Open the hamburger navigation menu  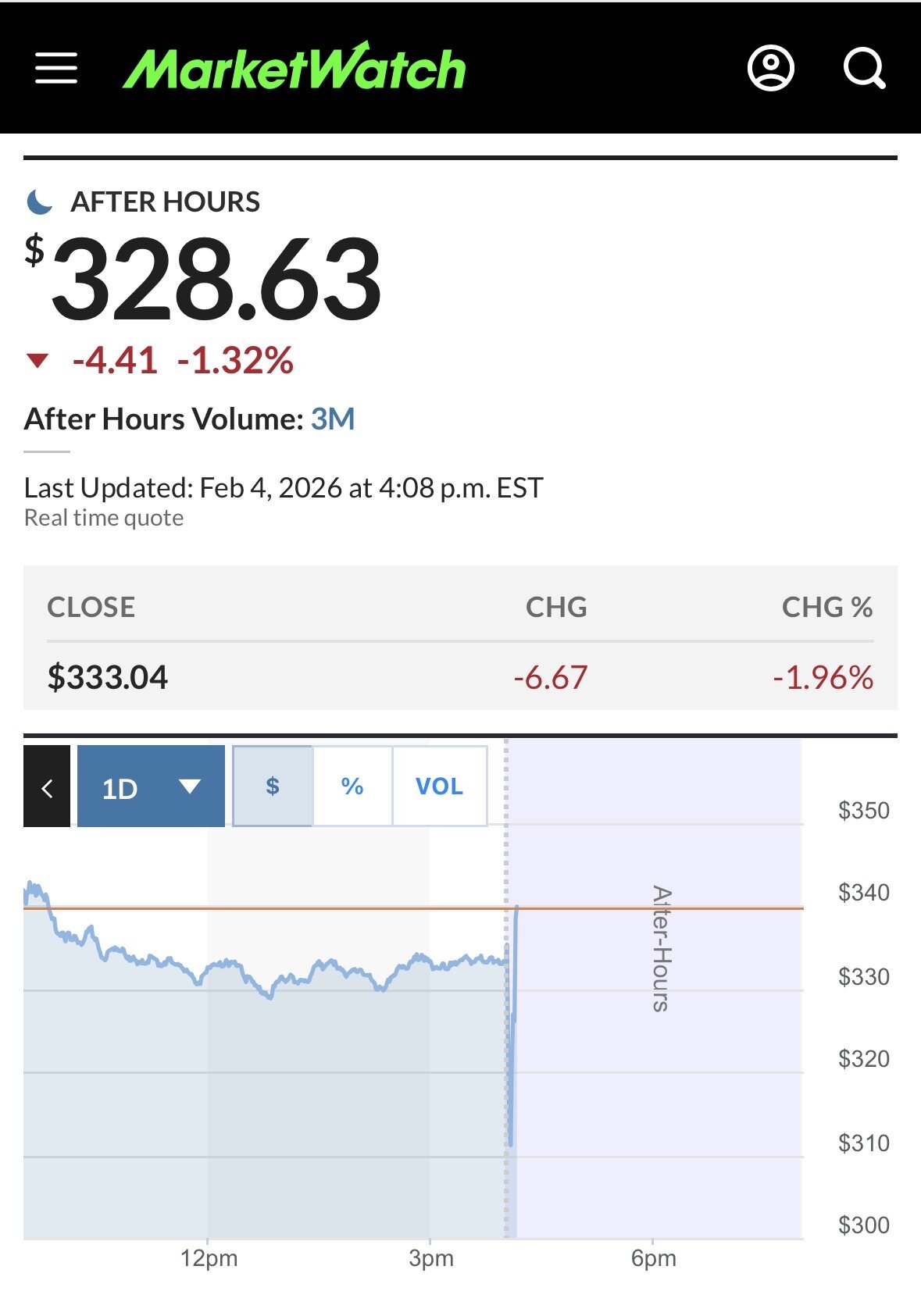pyautogui.click(x=56, y=68)
